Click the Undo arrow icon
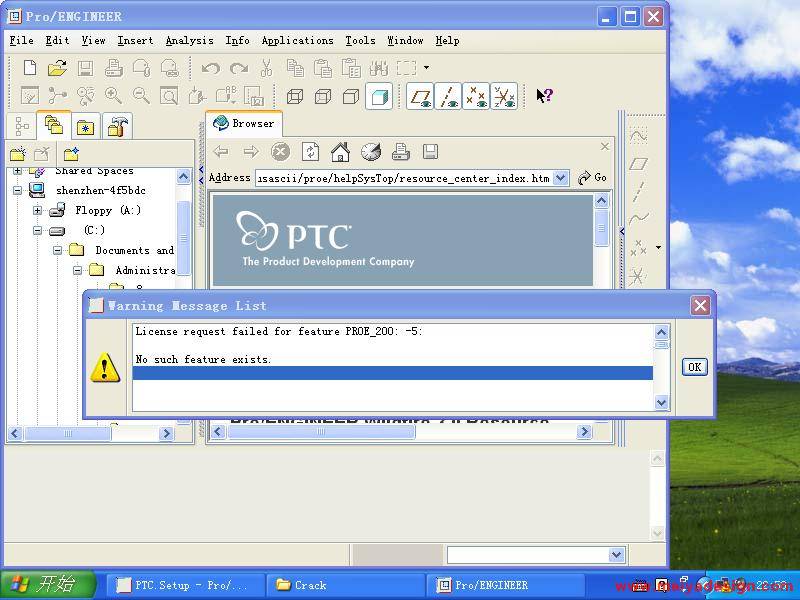The width and height of the screenshot is (800, 600). point(210,68)
